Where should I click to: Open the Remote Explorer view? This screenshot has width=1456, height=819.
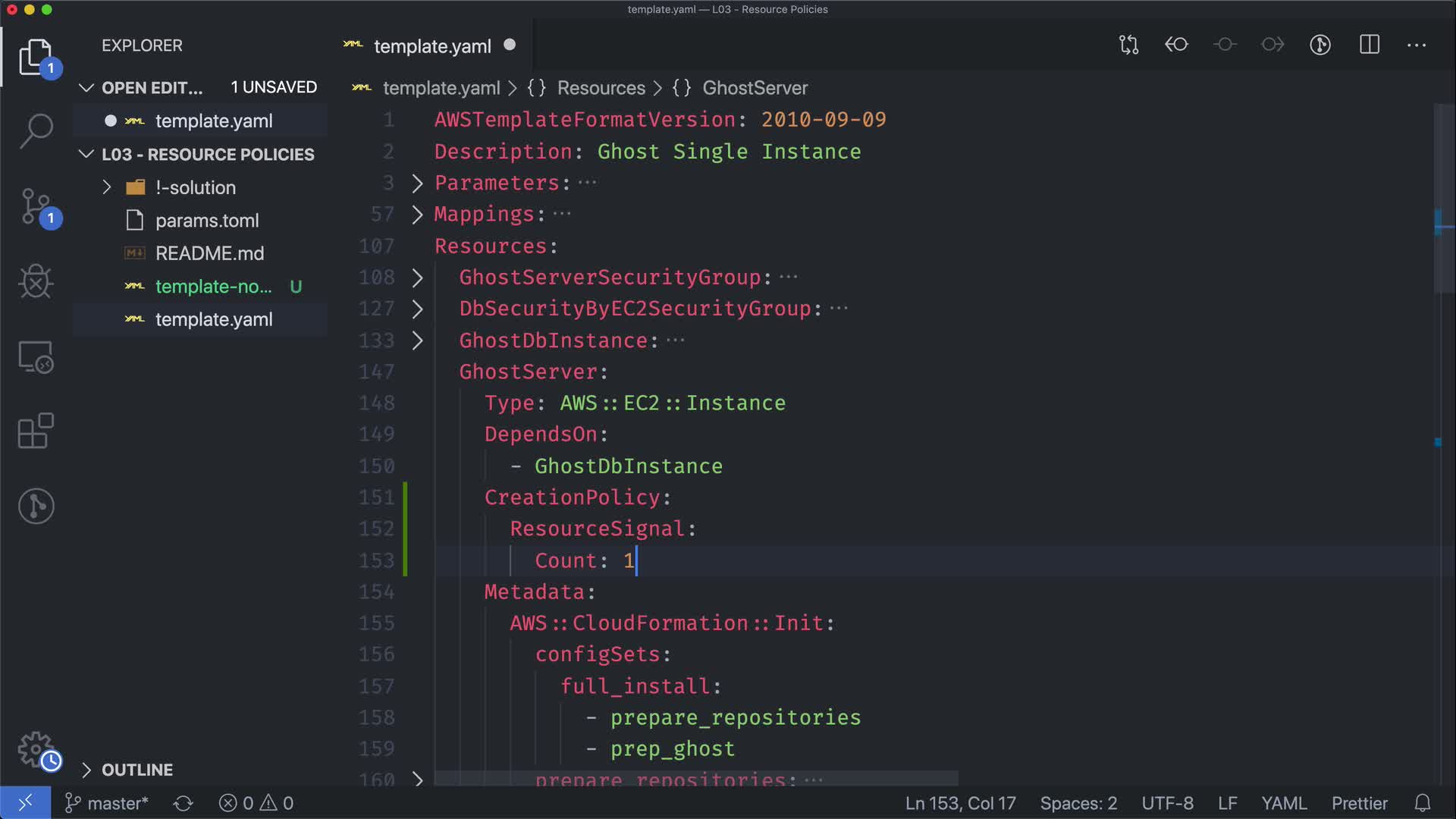pyautogui.click(x=36, y=356)
